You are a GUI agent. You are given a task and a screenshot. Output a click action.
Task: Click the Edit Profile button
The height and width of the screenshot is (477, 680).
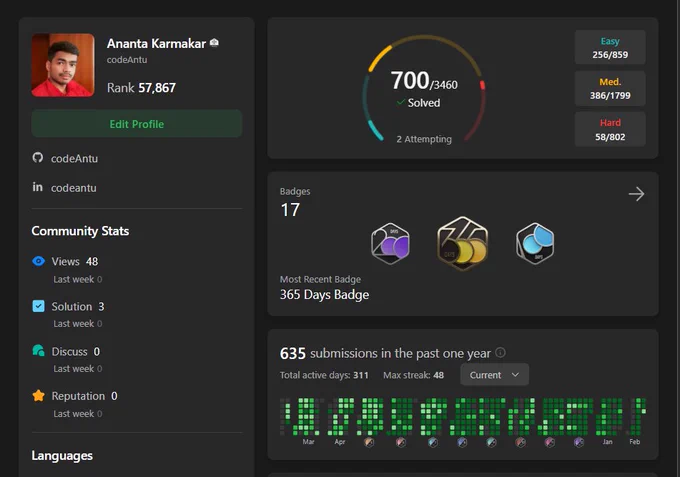(x=137, y=124)
